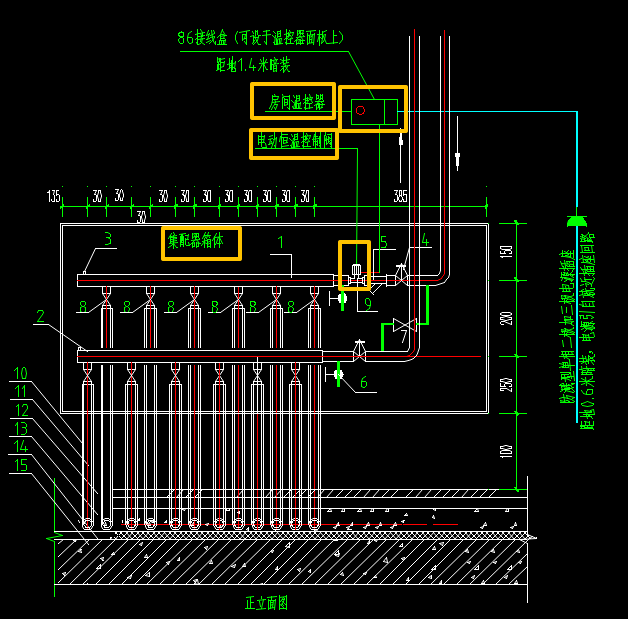
Task: Select callout number 4 near supply valve
Action: tap(425, 240)
